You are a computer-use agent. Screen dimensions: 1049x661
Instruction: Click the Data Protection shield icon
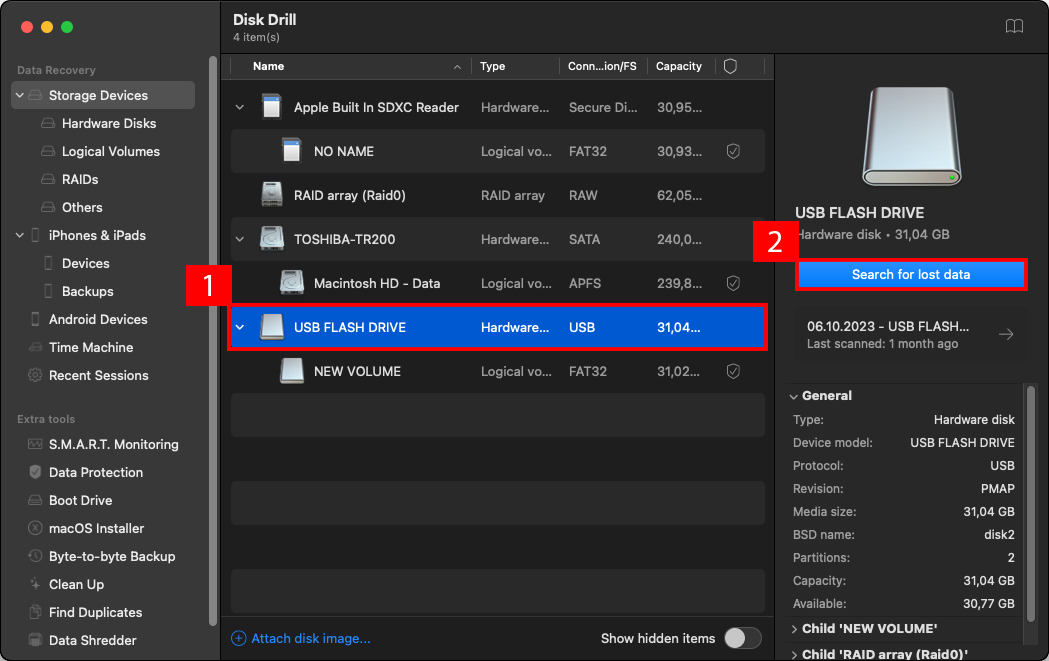coord(35,472)
